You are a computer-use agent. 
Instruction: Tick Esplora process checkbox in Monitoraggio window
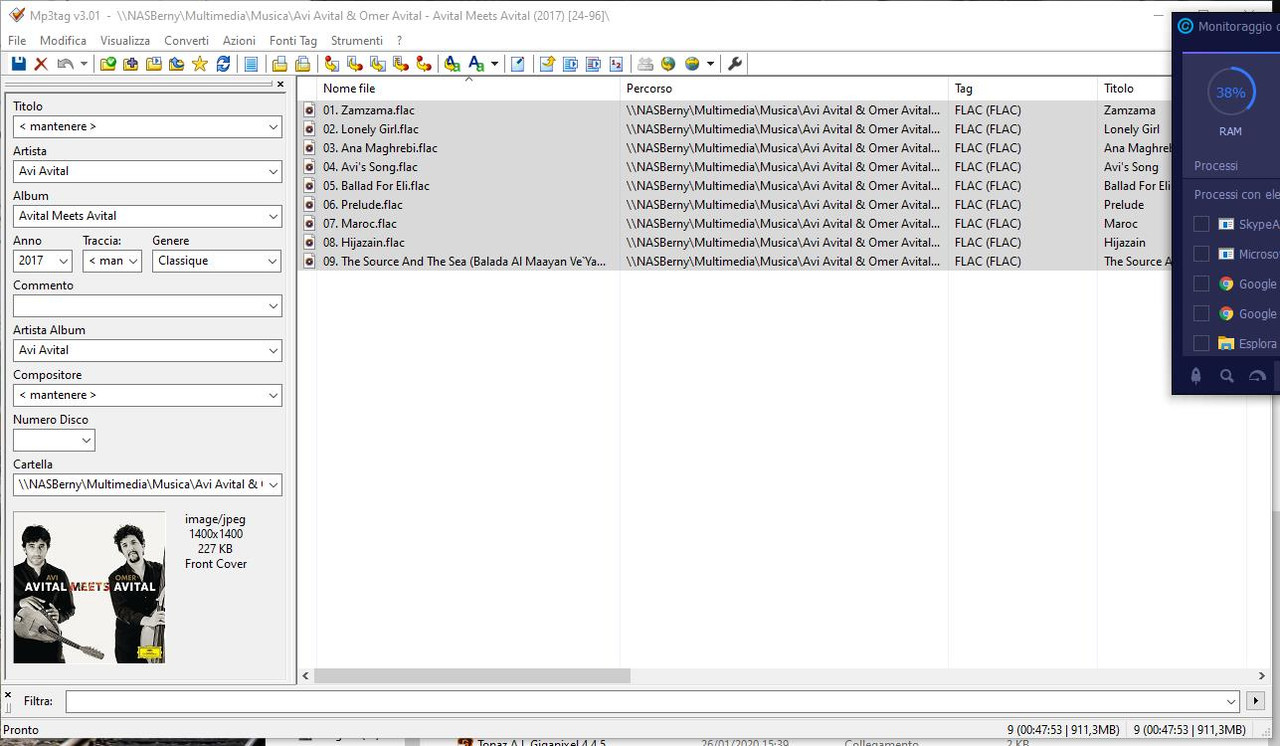pos(1201,343)
